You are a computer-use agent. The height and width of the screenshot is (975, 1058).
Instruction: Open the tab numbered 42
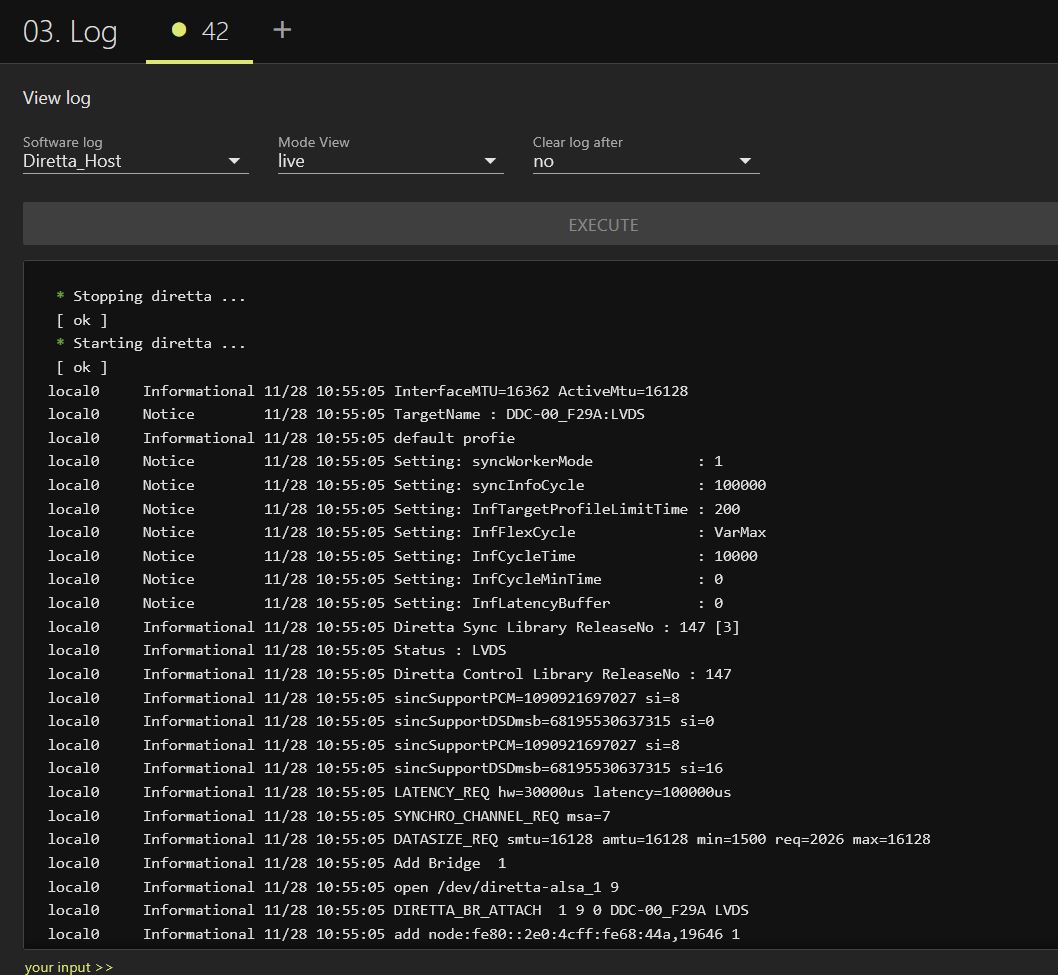click(200, 31)
